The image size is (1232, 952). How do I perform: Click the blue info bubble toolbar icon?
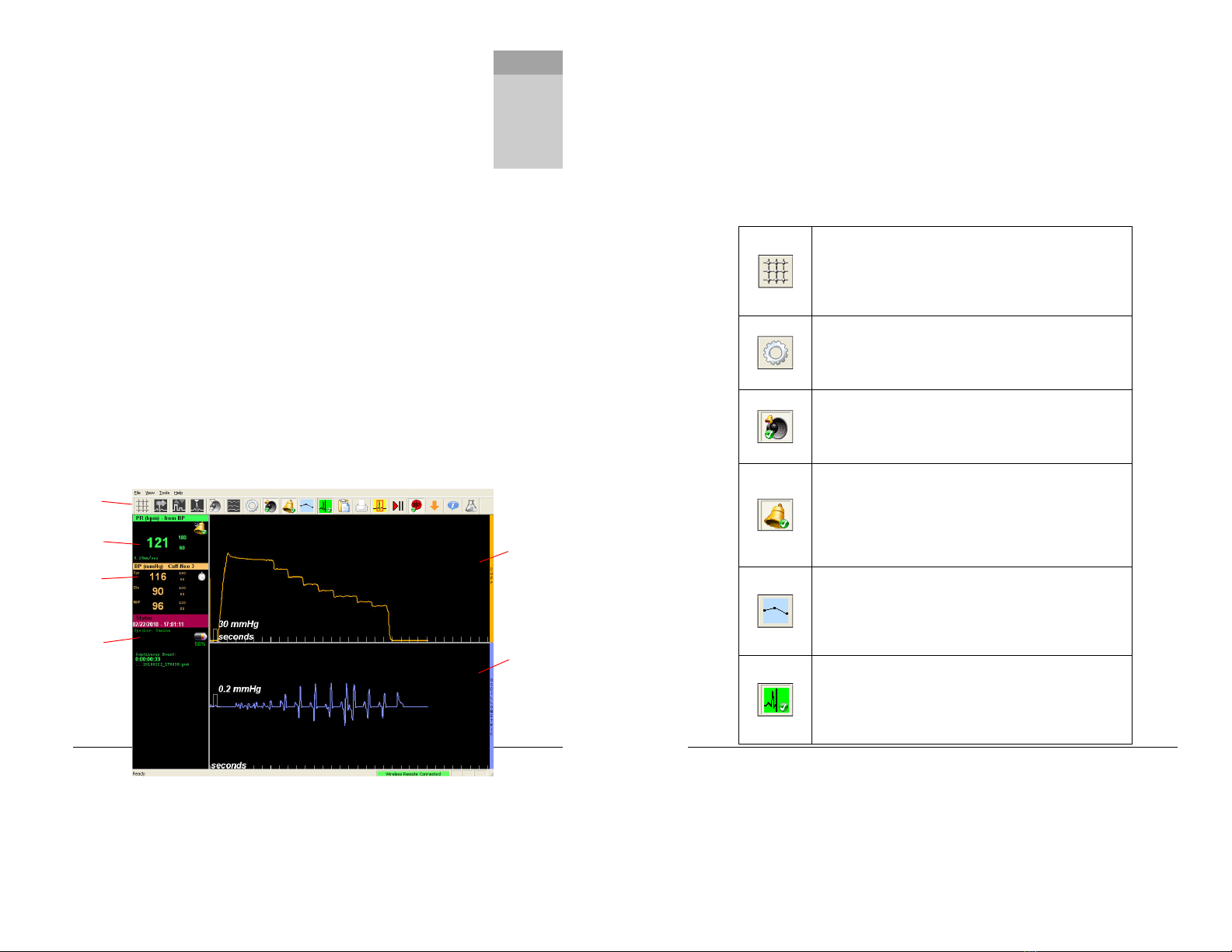452,506
